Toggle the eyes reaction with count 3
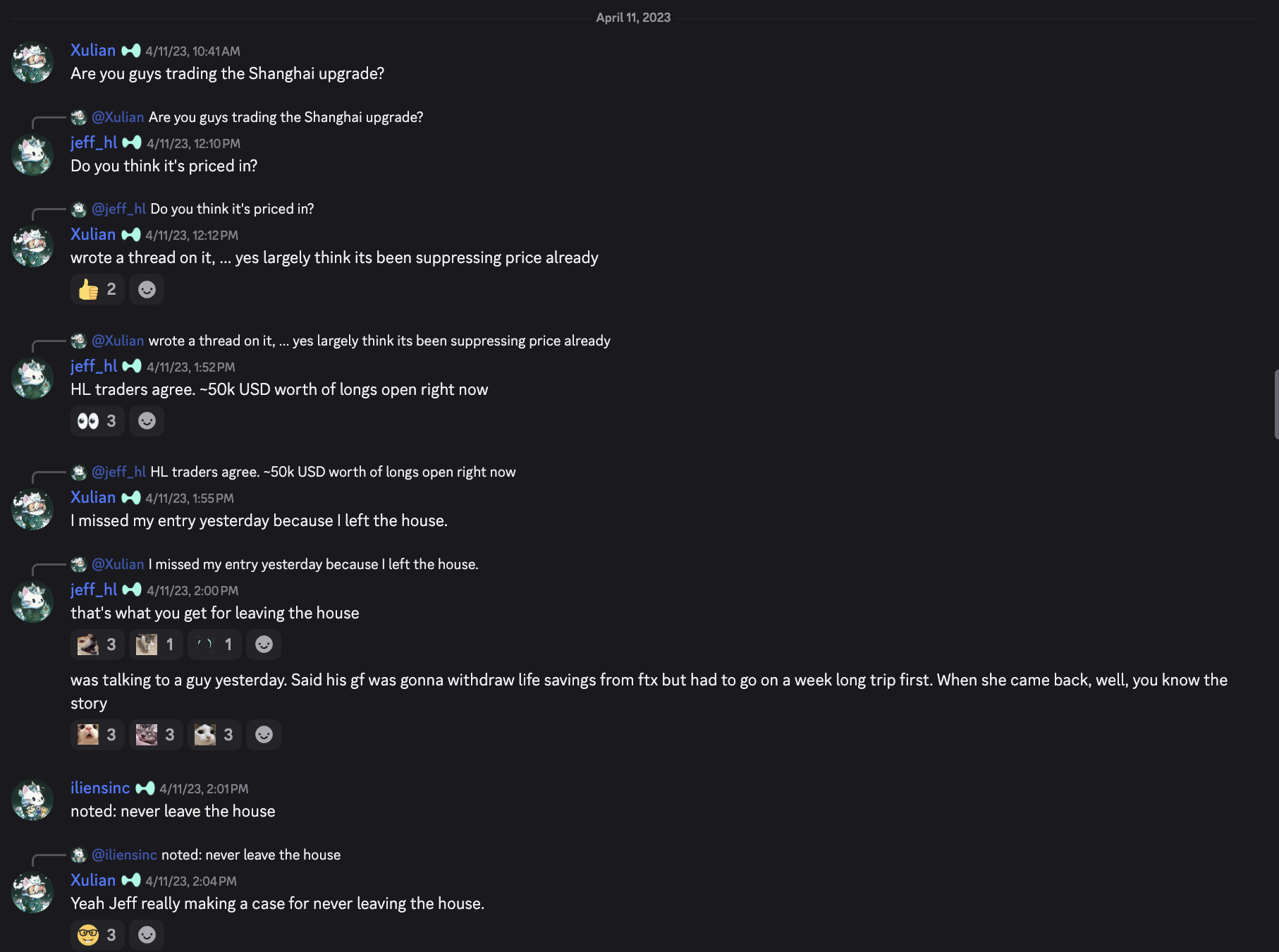Viewport: 1279px width, 952px height. point(97,421)
